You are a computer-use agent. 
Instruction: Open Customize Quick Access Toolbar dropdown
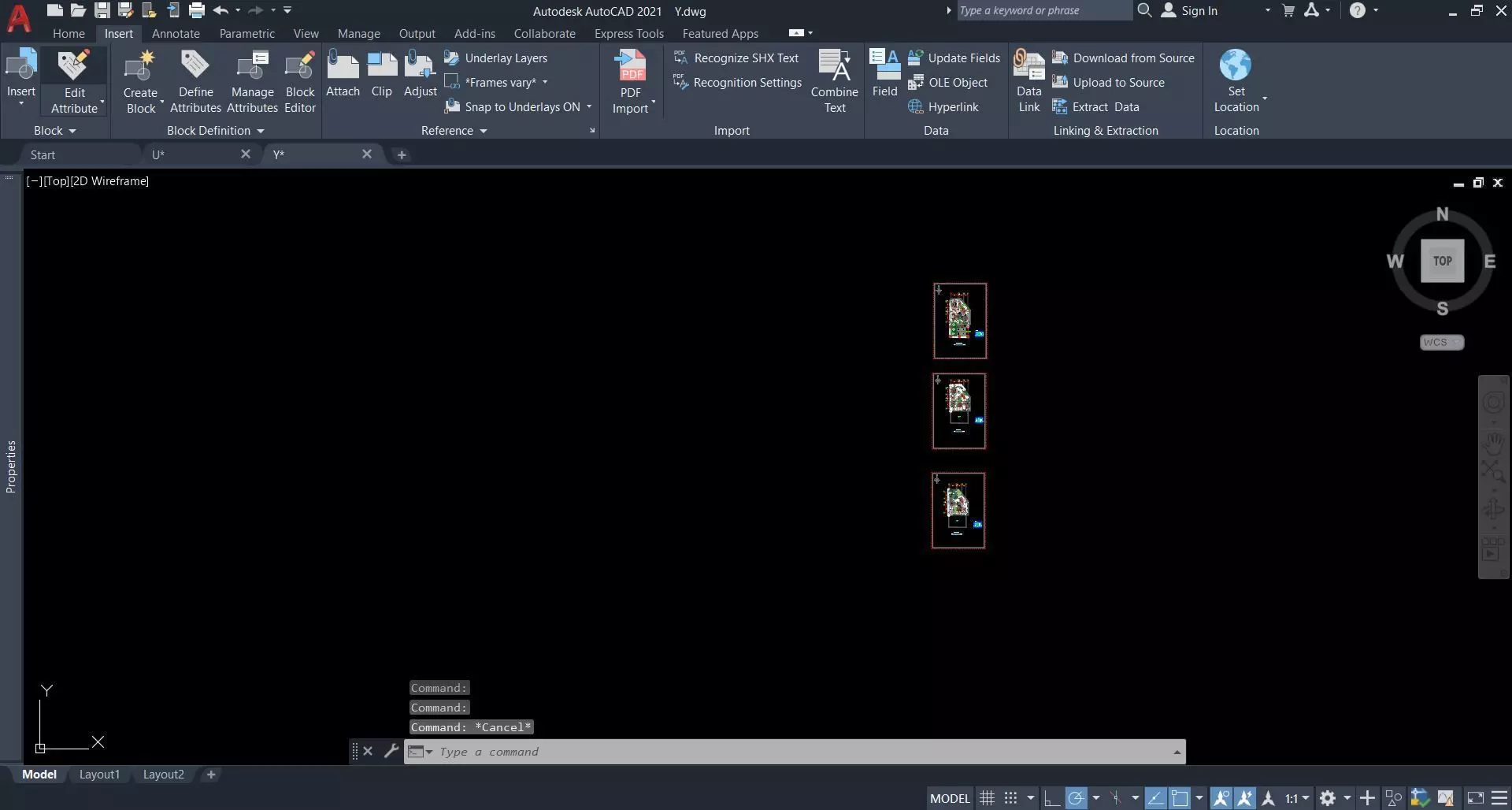[x=287, y=10]
